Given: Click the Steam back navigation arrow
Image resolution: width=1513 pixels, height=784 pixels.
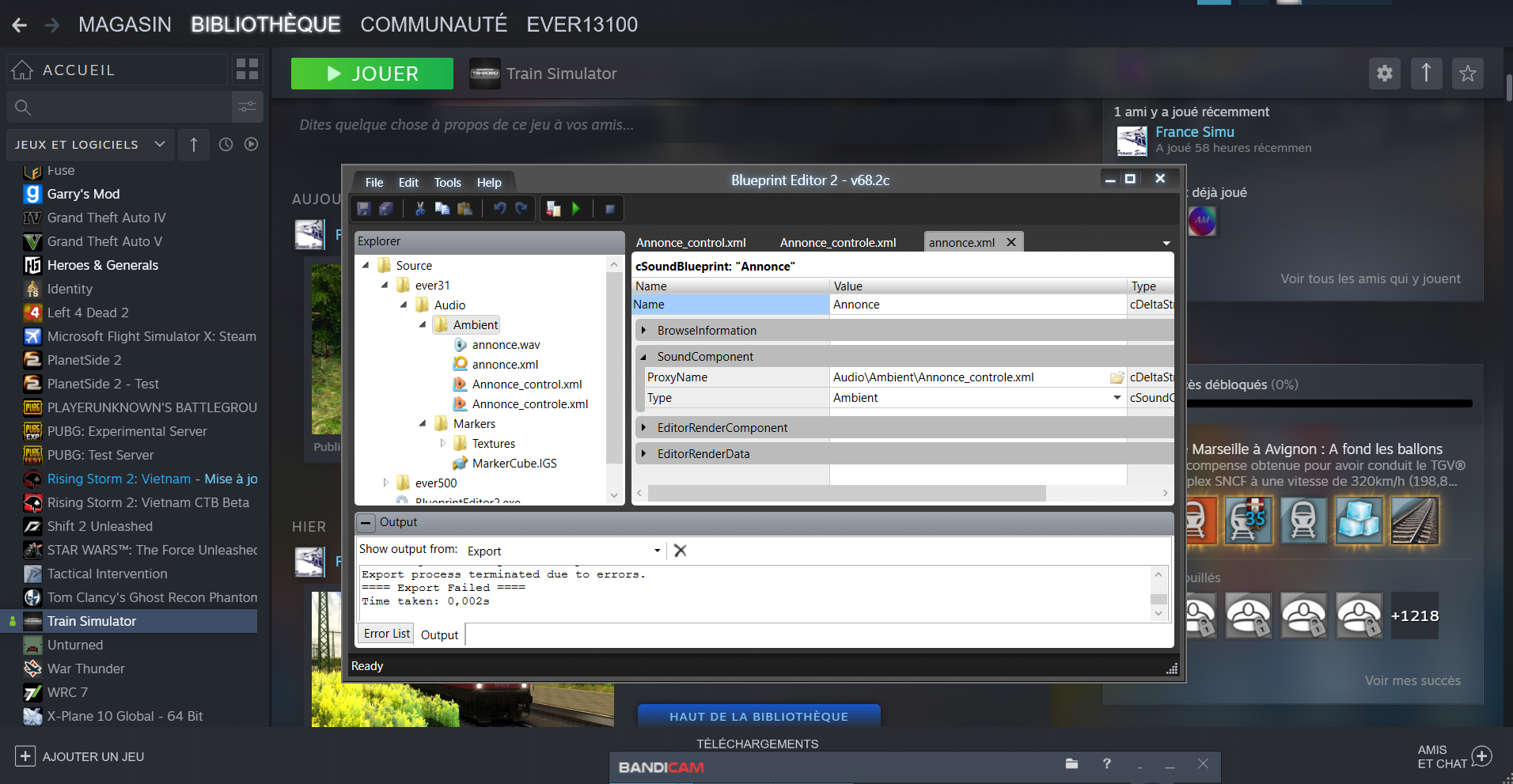Looking at the screenshot, I should click(x=20, y=25).
